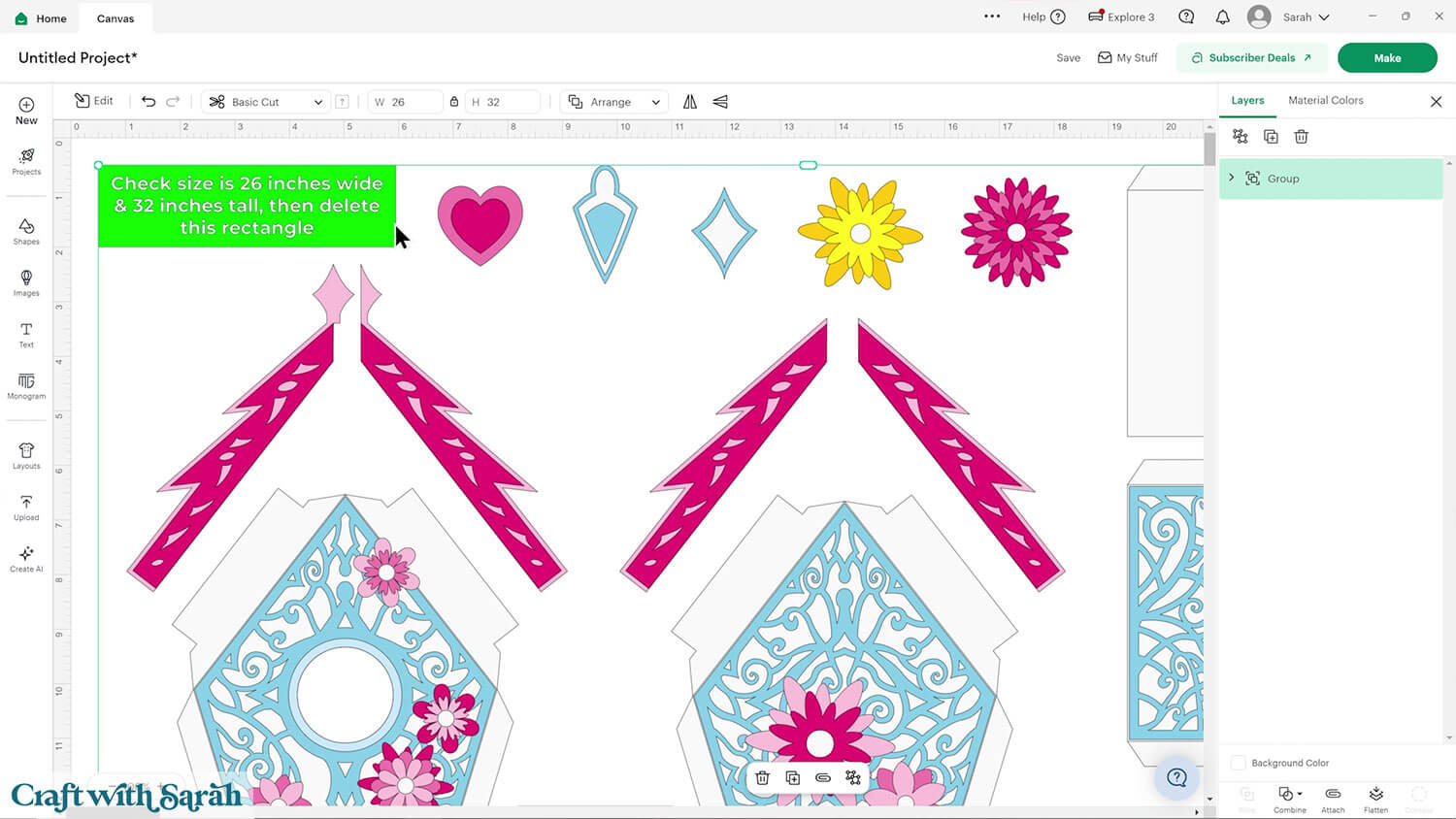Delete layer using panel trash icon
Viewport: 1456px width, 819px height.
tap(1301, 137)
